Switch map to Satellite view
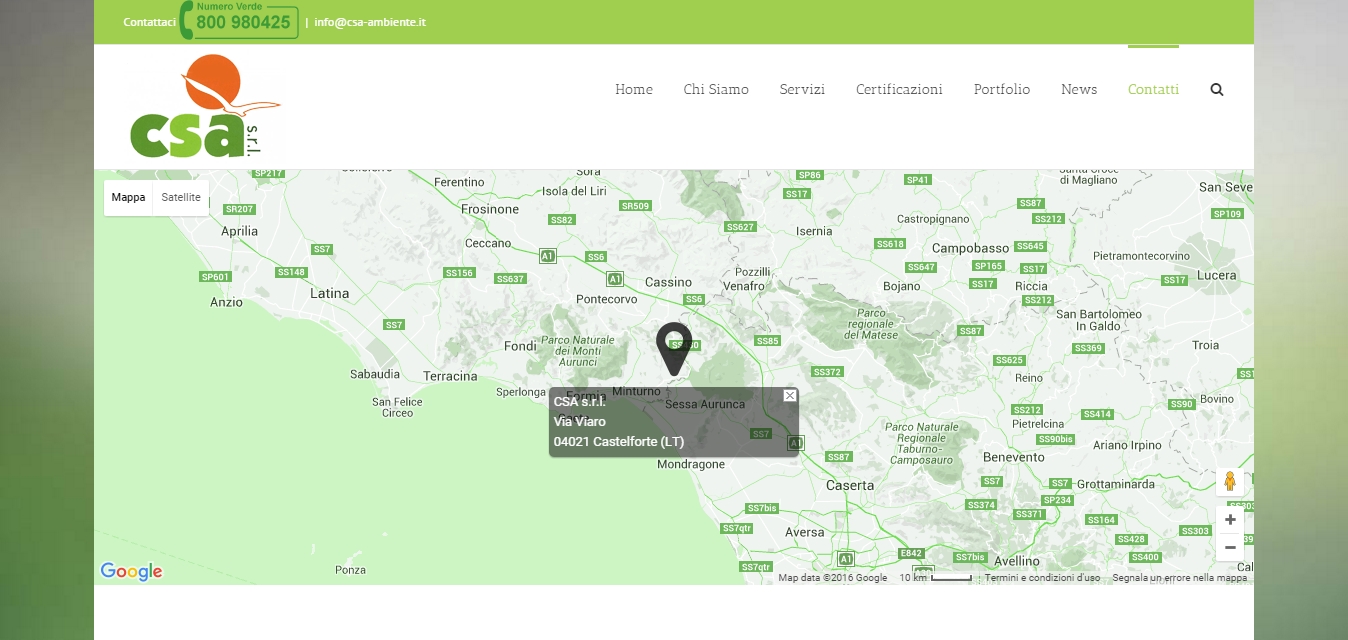Screen dimensions: 1348x640 click(181, 198)
